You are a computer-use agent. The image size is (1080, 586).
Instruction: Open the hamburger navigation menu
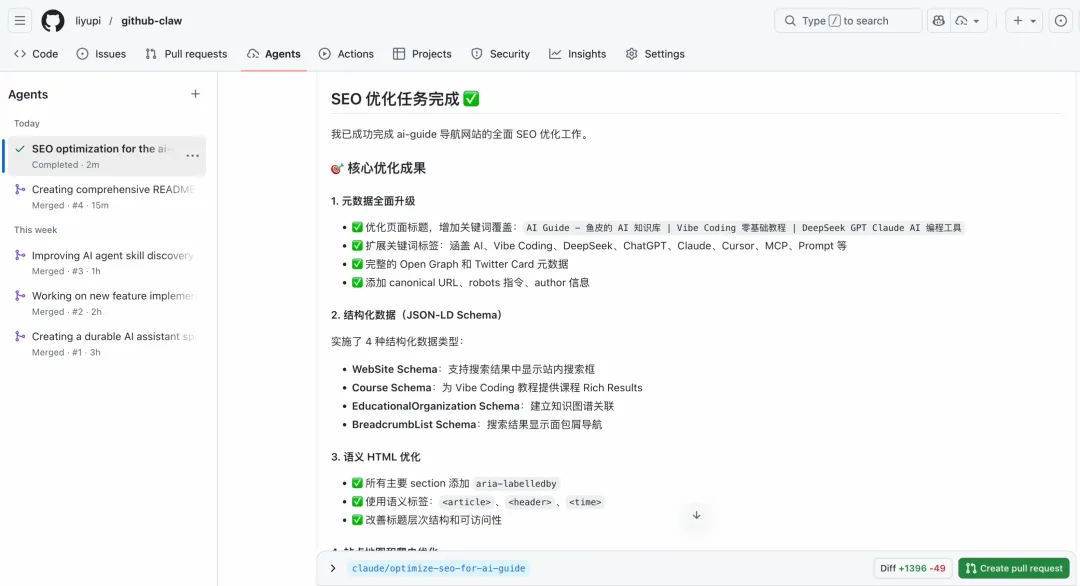tap(20, 21)
